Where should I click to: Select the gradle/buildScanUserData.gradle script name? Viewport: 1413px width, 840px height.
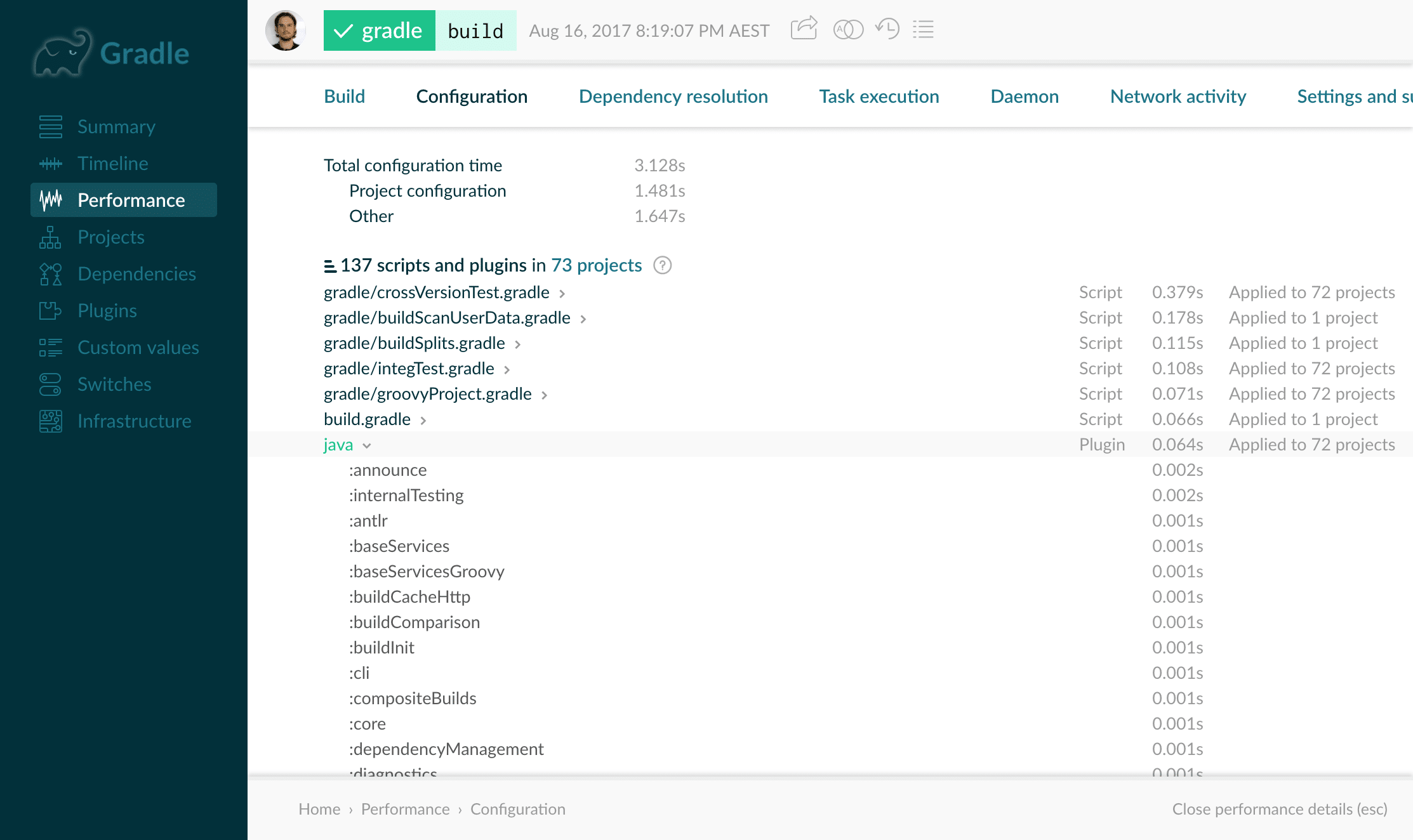coord(447,318)
